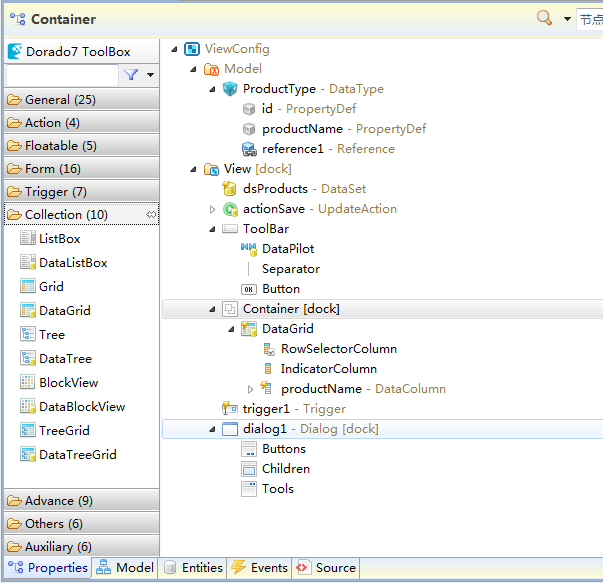Viewport: 603px width, 583px height.
Task: Collapse the dialog1 Dialog tree node
Action: [x=212, y=429]
